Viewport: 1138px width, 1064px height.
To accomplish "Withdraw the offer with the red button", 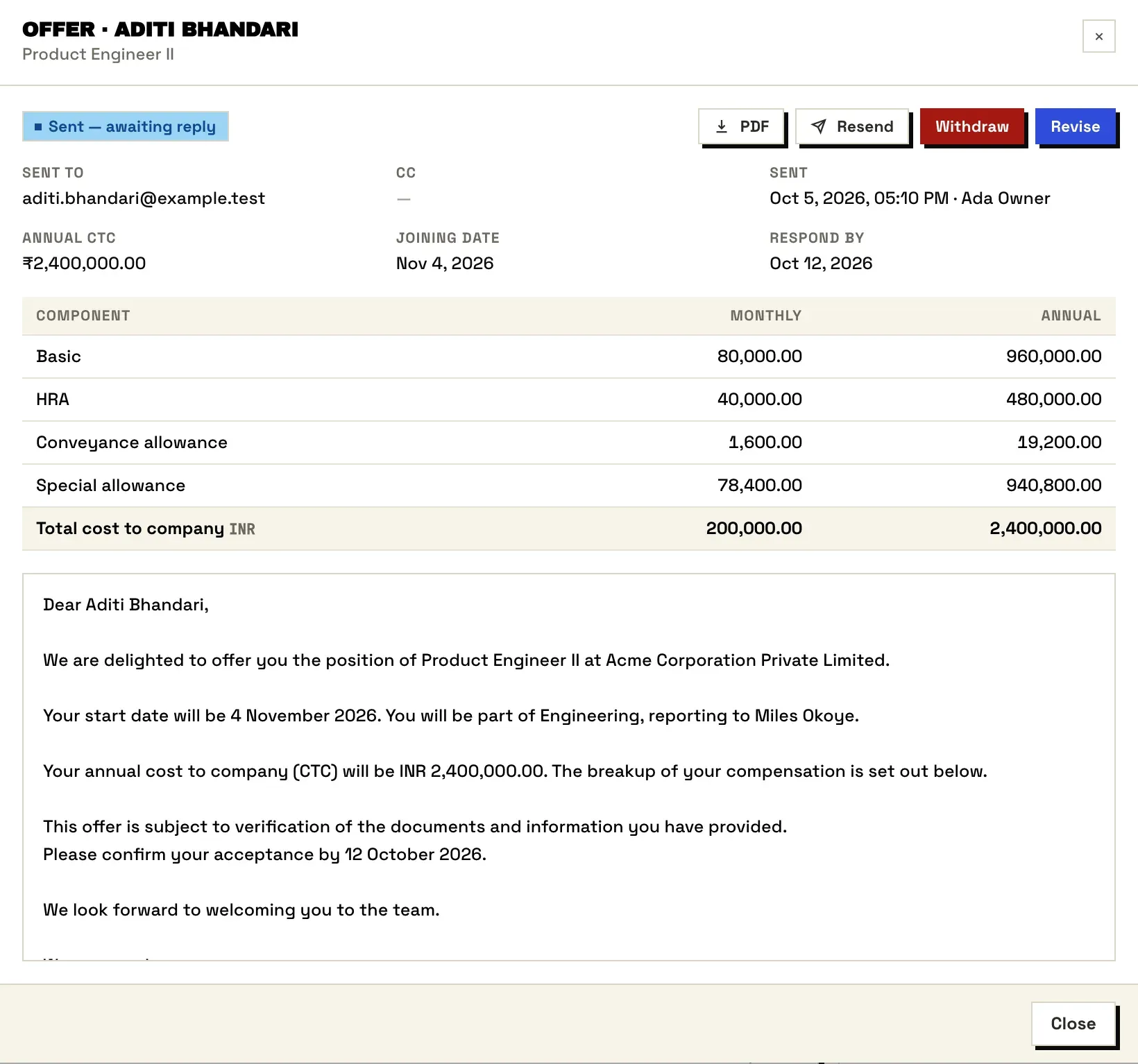I will (x=972, y=126).
